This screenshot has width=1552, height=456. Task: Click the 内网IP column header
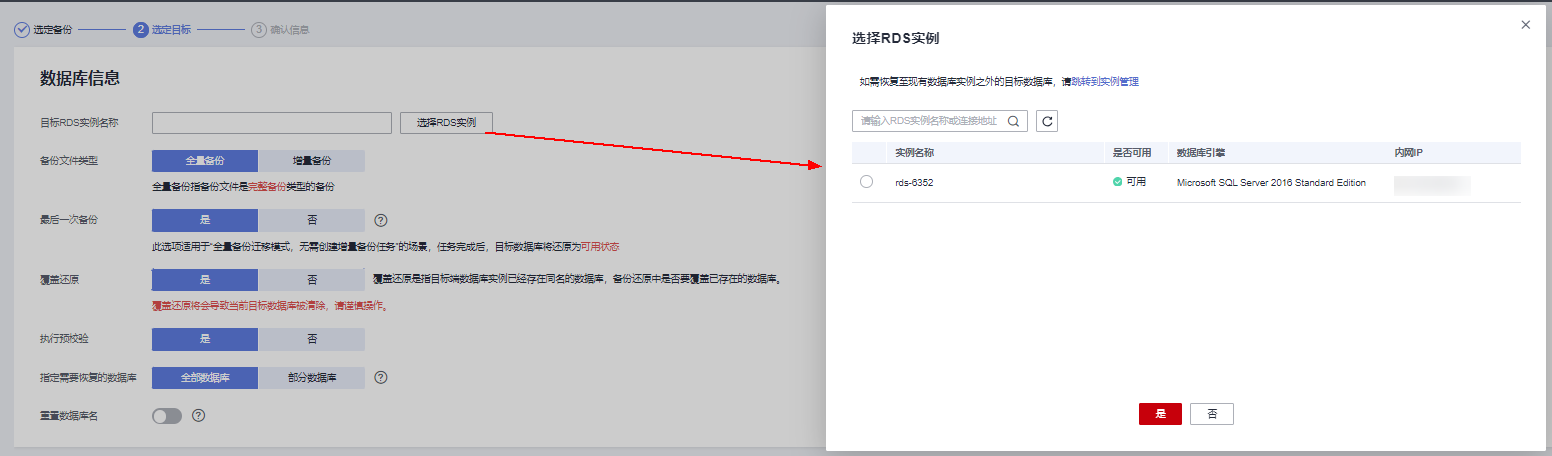pyautogui.click(x=1409, y=153)
